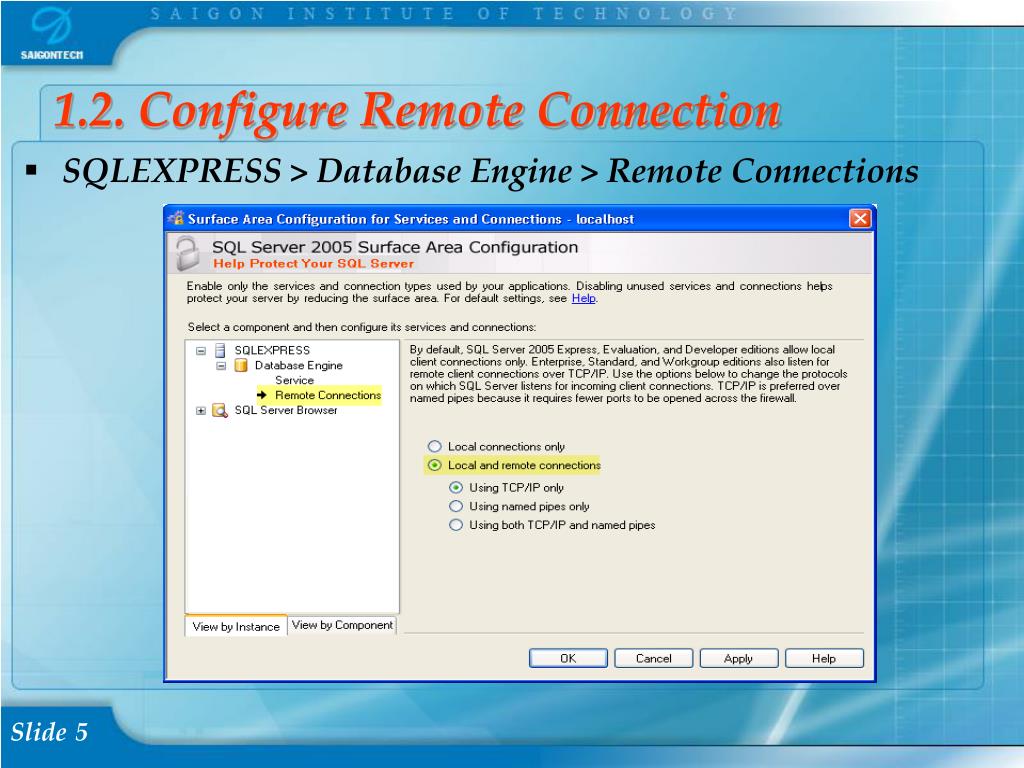
Task: Click the Apply button
Action: click(739, 658)
